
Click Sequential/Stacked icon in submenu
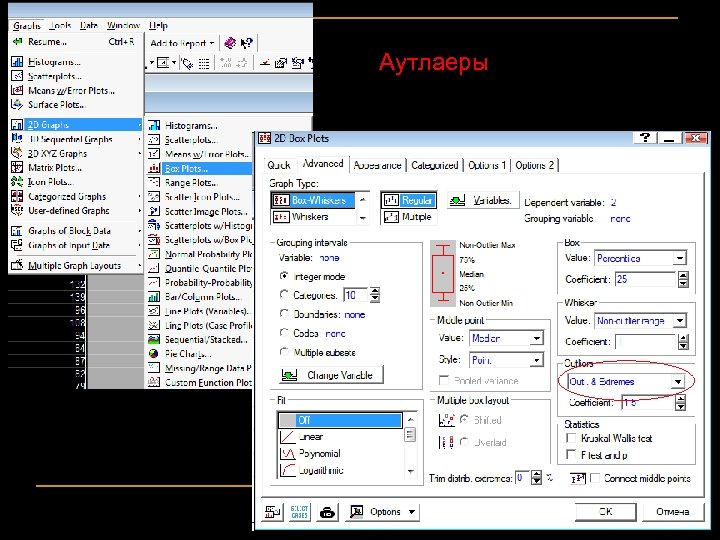coord(154,340)
